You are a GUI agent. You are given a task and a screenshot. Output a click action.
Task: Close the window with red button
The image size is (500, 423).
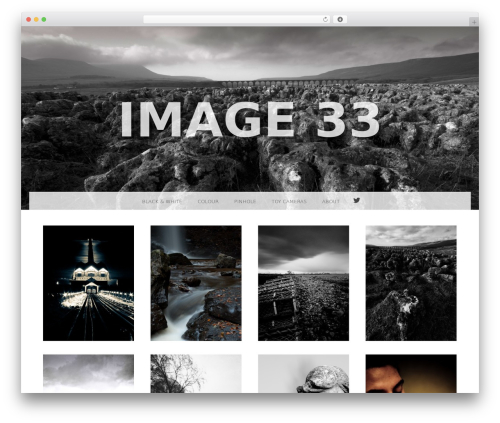click(x=29, y=20)
